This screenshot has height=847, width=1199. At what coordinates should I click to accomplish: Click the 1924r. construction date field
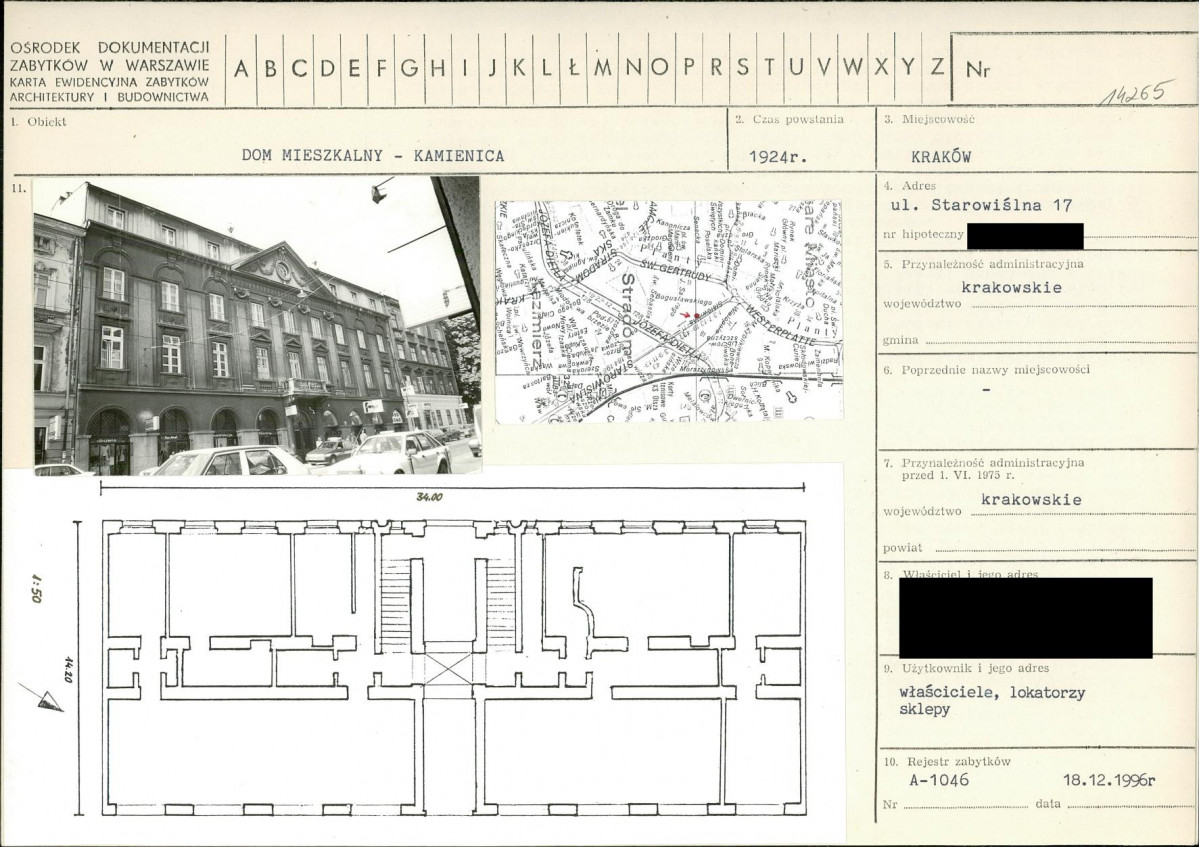coord(778,157)
